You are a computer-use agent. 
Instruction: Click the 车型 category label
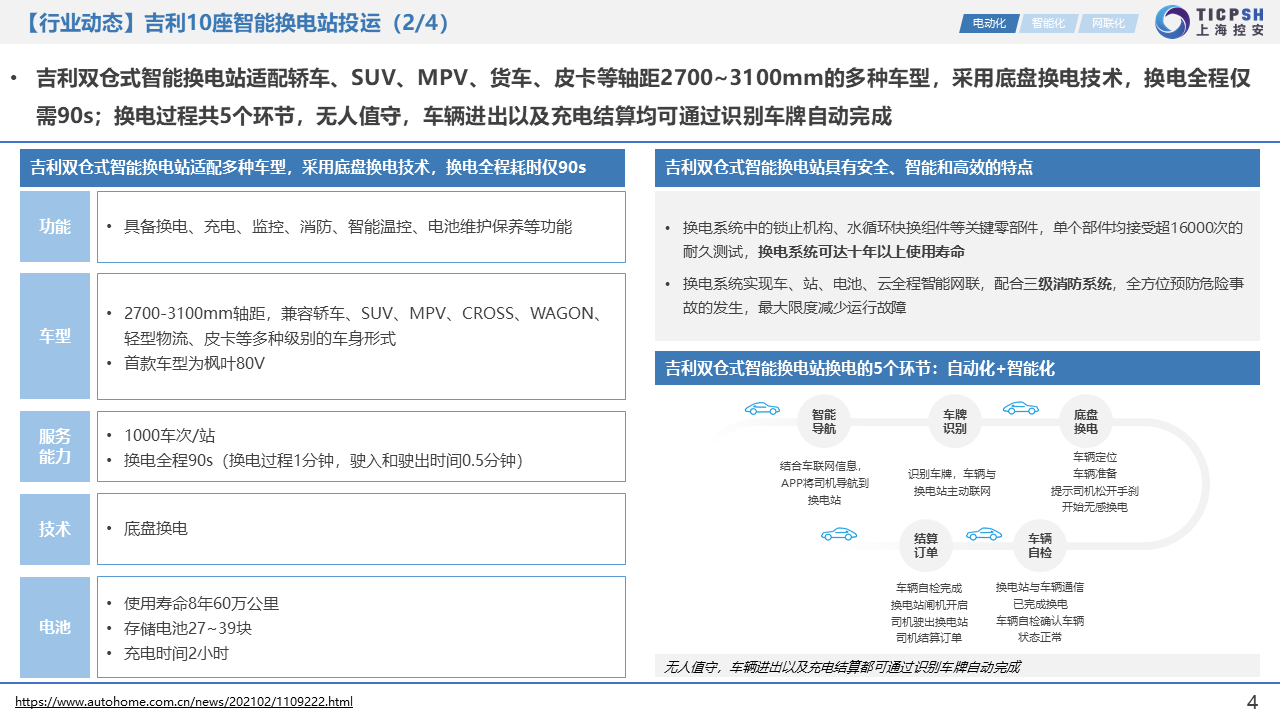pyautogui.click(x=55, y=336)
